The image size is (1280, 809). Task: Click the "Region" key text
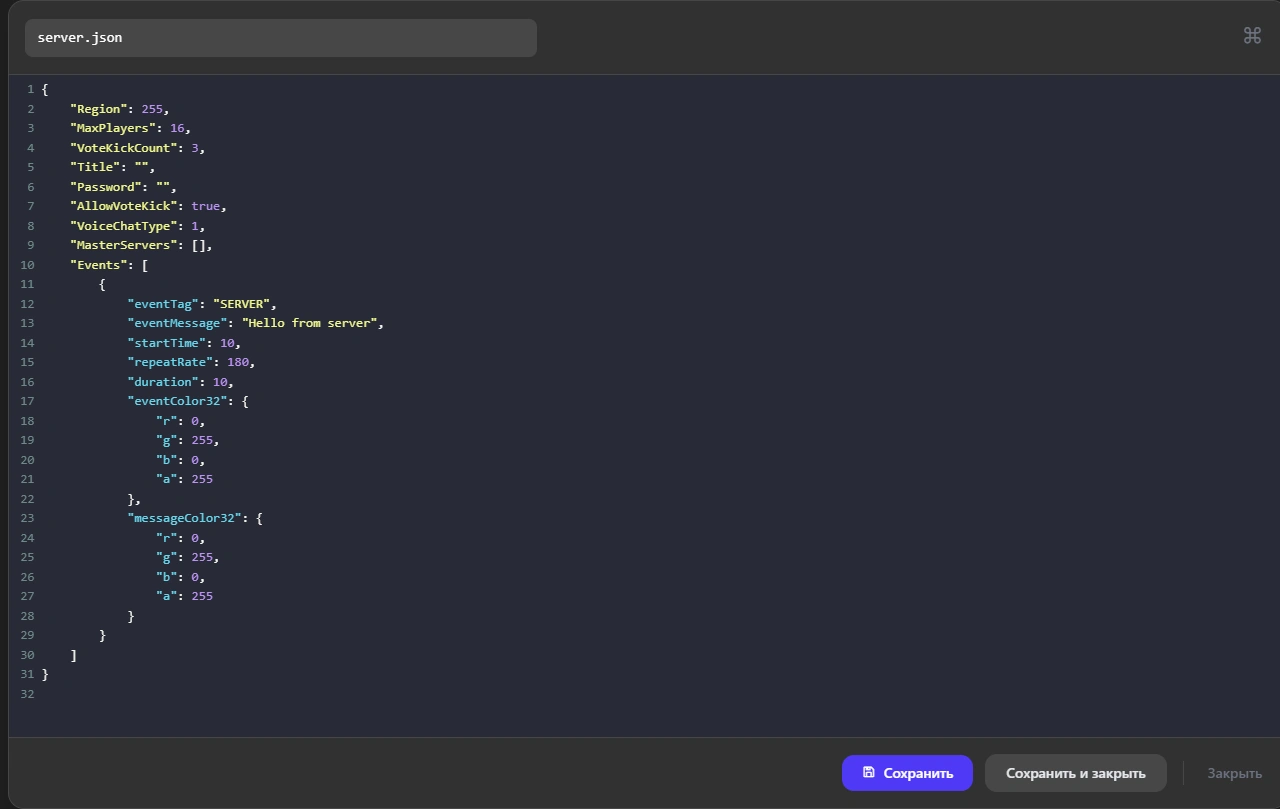[x=99, y=109]
